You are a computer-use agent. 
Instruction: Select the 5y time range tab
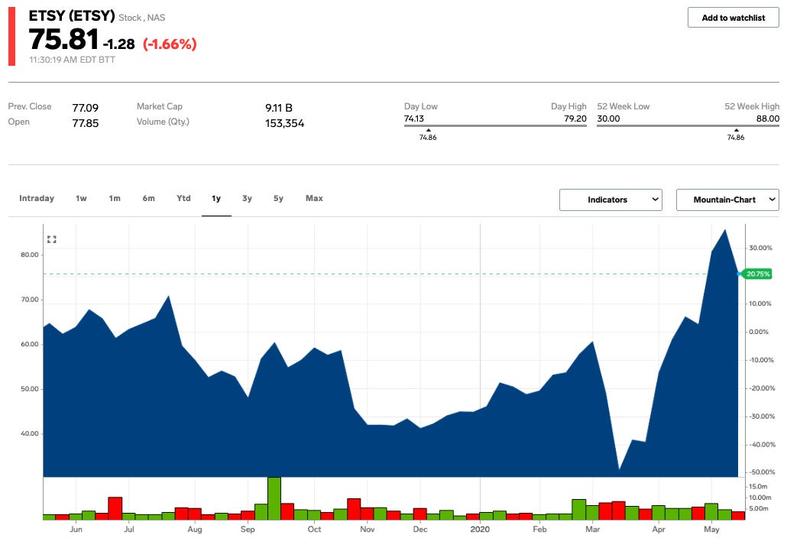[278, 198]
